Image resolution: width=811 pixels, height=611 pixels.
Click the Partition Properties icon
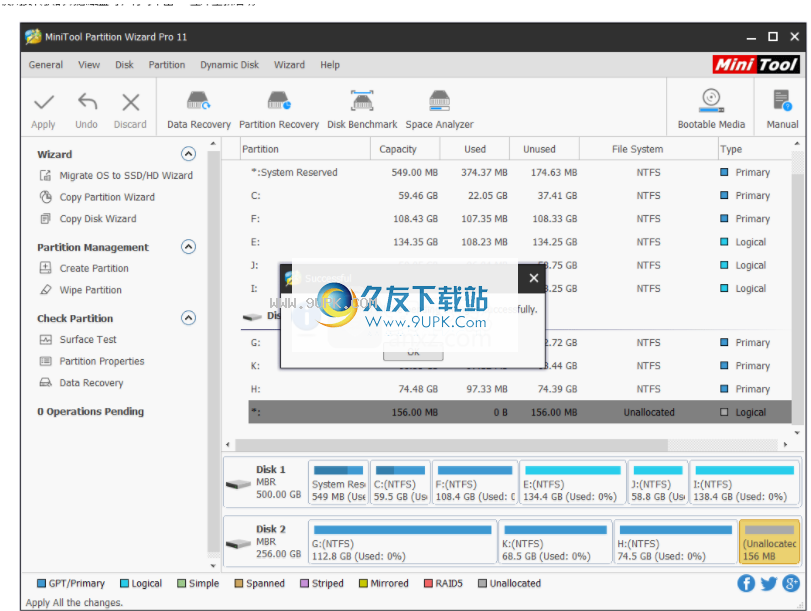click(x=46, y=361)
